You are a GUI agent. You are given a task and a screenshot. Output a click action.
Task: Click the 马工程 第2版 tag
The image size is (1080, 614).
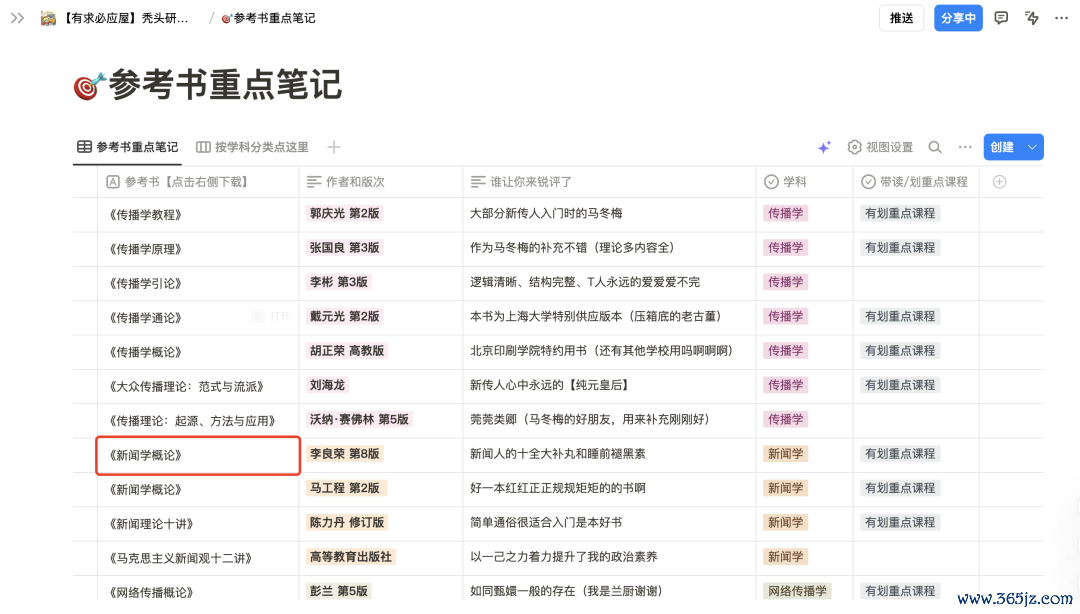344,489
